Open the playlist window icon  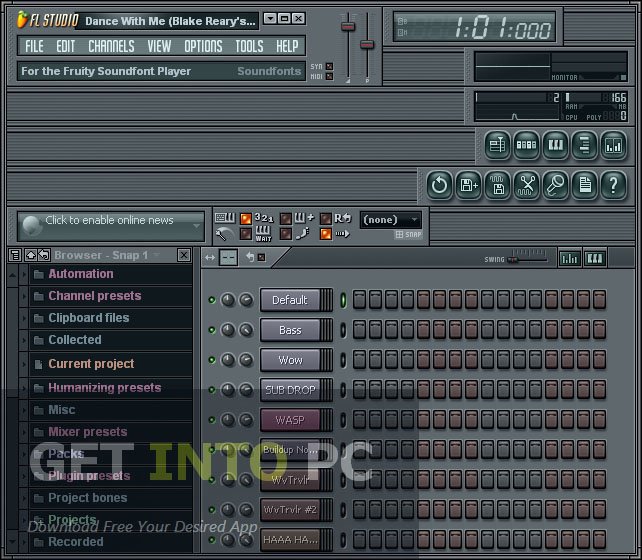click(x=497, y=145)
